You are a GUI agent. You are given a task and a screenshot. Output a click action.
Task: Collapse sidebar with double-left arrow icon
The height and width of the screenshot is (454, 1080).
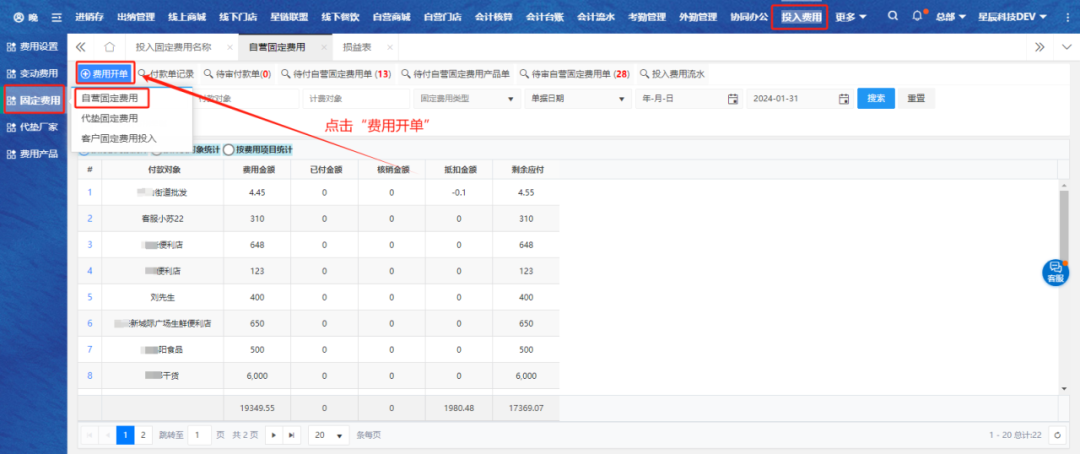click(81, 47)
